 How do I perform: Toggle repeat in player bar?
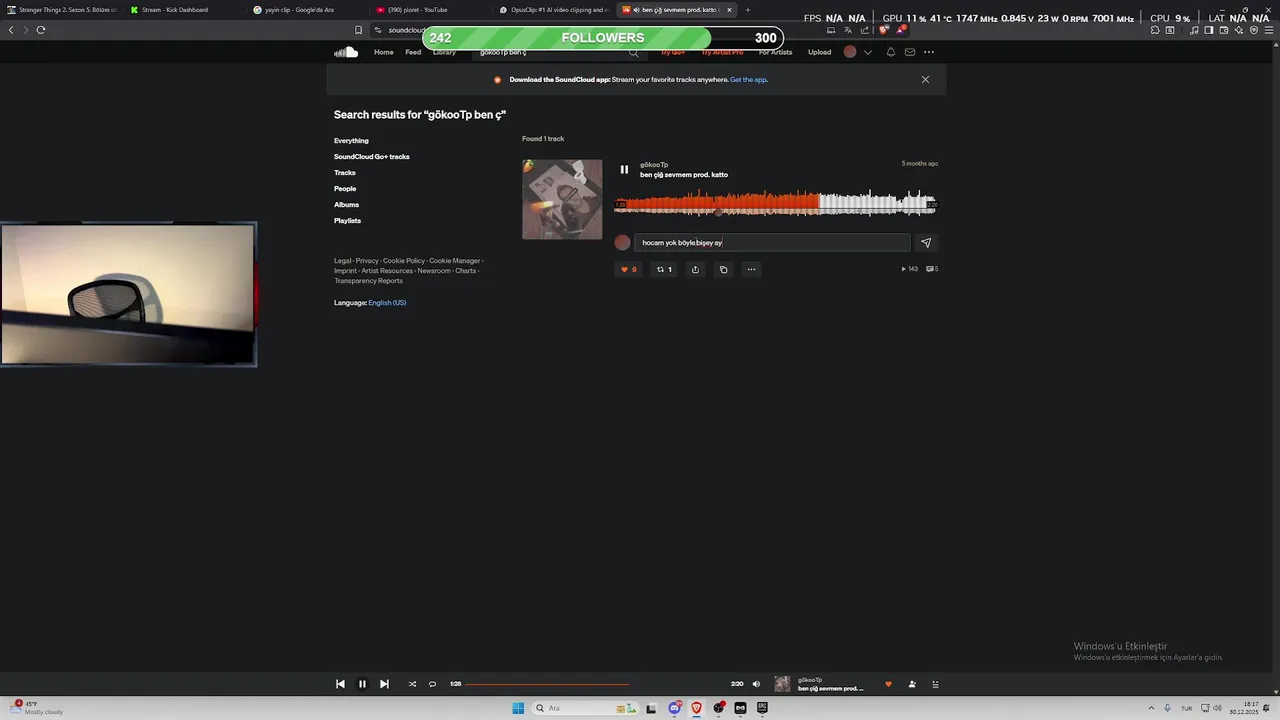pyautogui.click(x=432, y=684)
